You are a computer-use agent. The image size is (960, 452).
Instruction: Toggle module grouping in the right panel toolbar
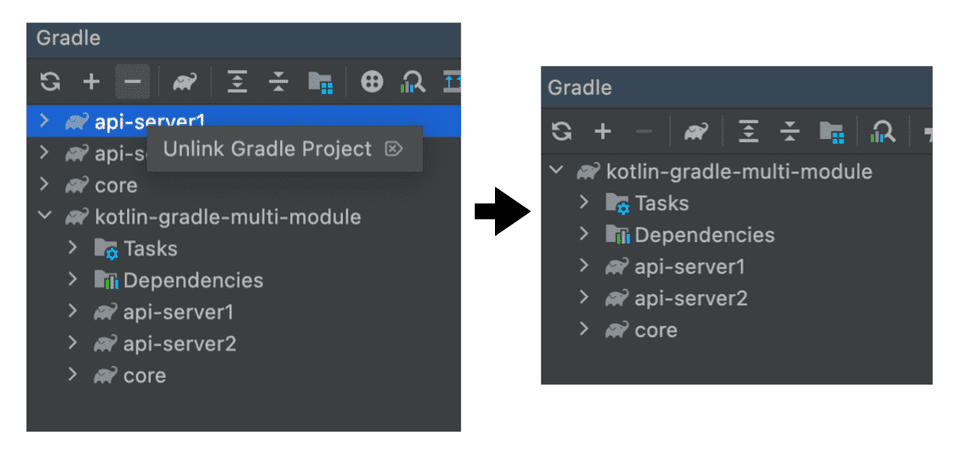831,131
